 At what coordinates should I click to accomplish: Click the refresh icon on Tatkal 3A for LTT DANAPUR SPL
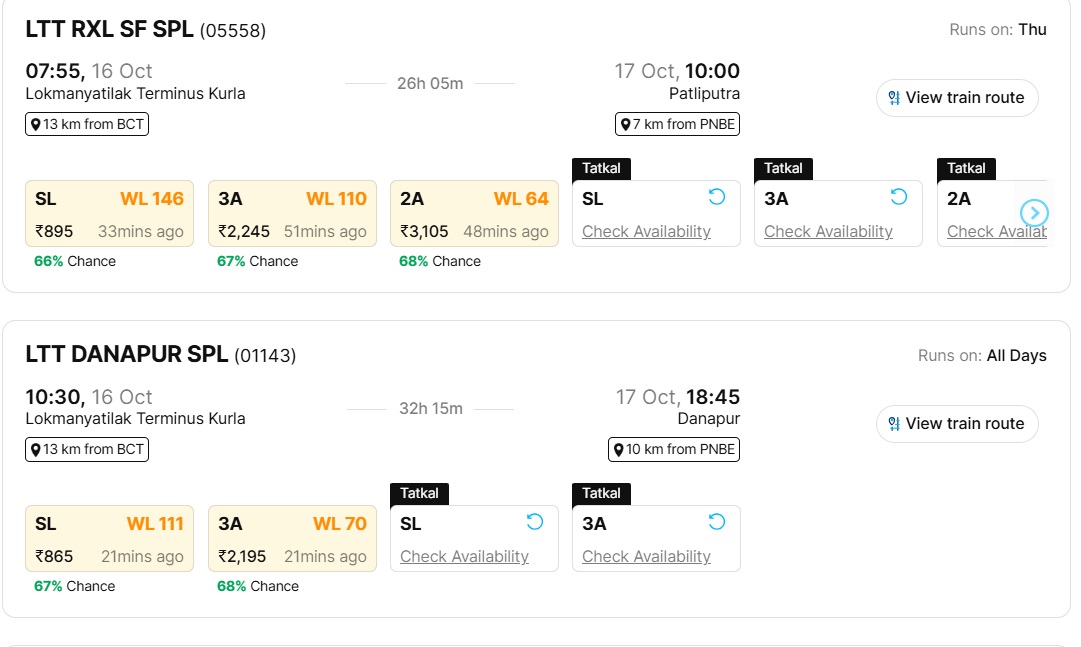point(715,522)
